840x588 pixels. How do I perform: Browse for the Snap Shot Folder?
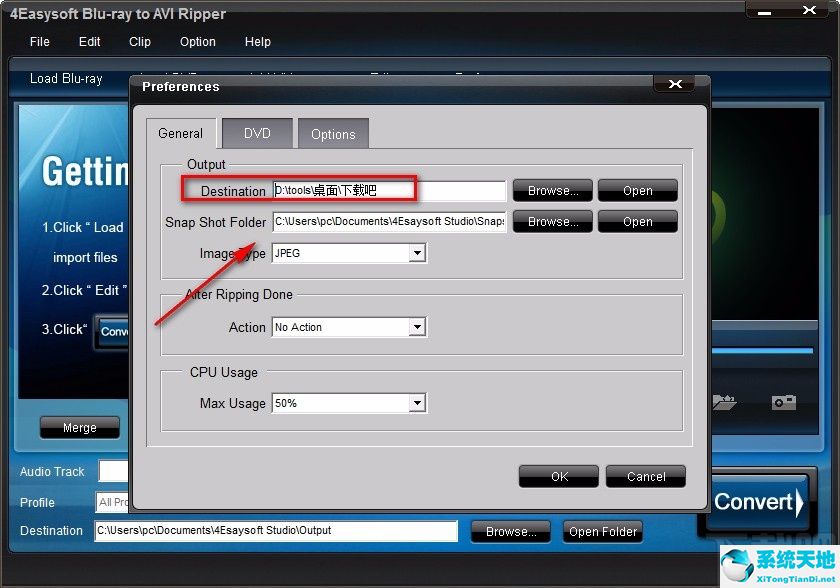coord(553,222)
